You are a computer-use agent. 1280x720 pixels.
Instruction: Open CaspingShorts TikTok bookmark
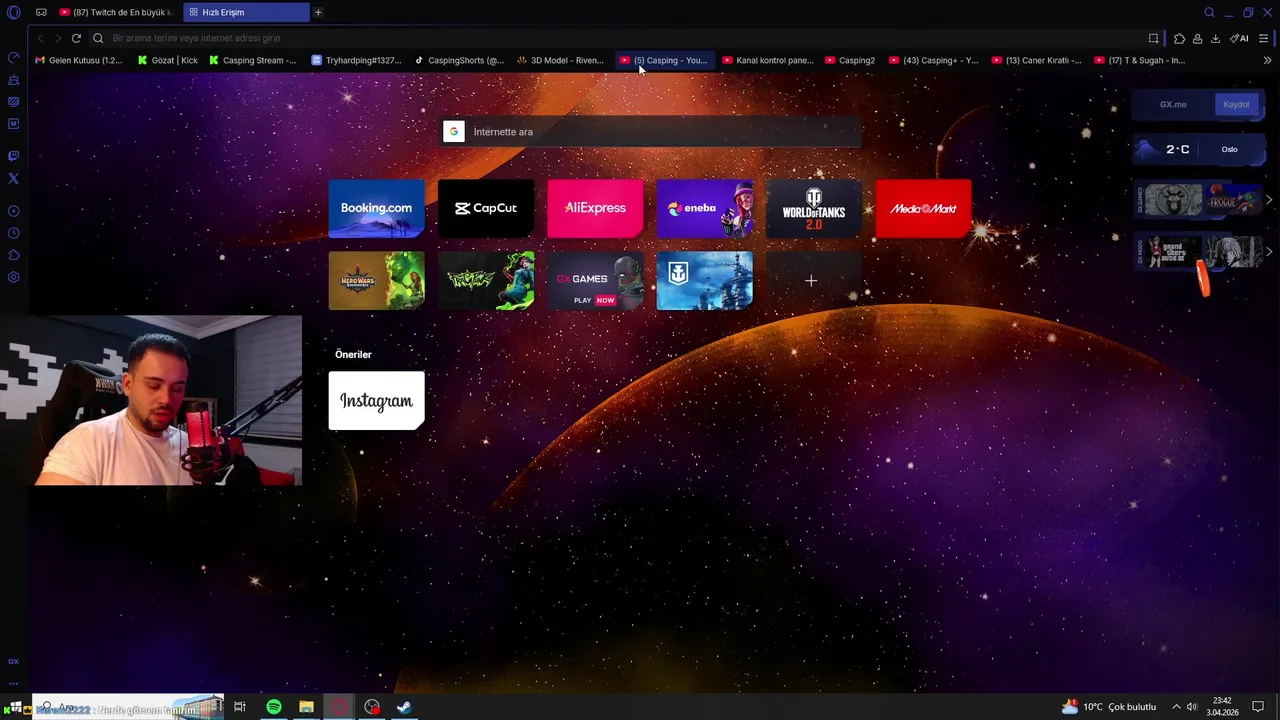[460, 60]
